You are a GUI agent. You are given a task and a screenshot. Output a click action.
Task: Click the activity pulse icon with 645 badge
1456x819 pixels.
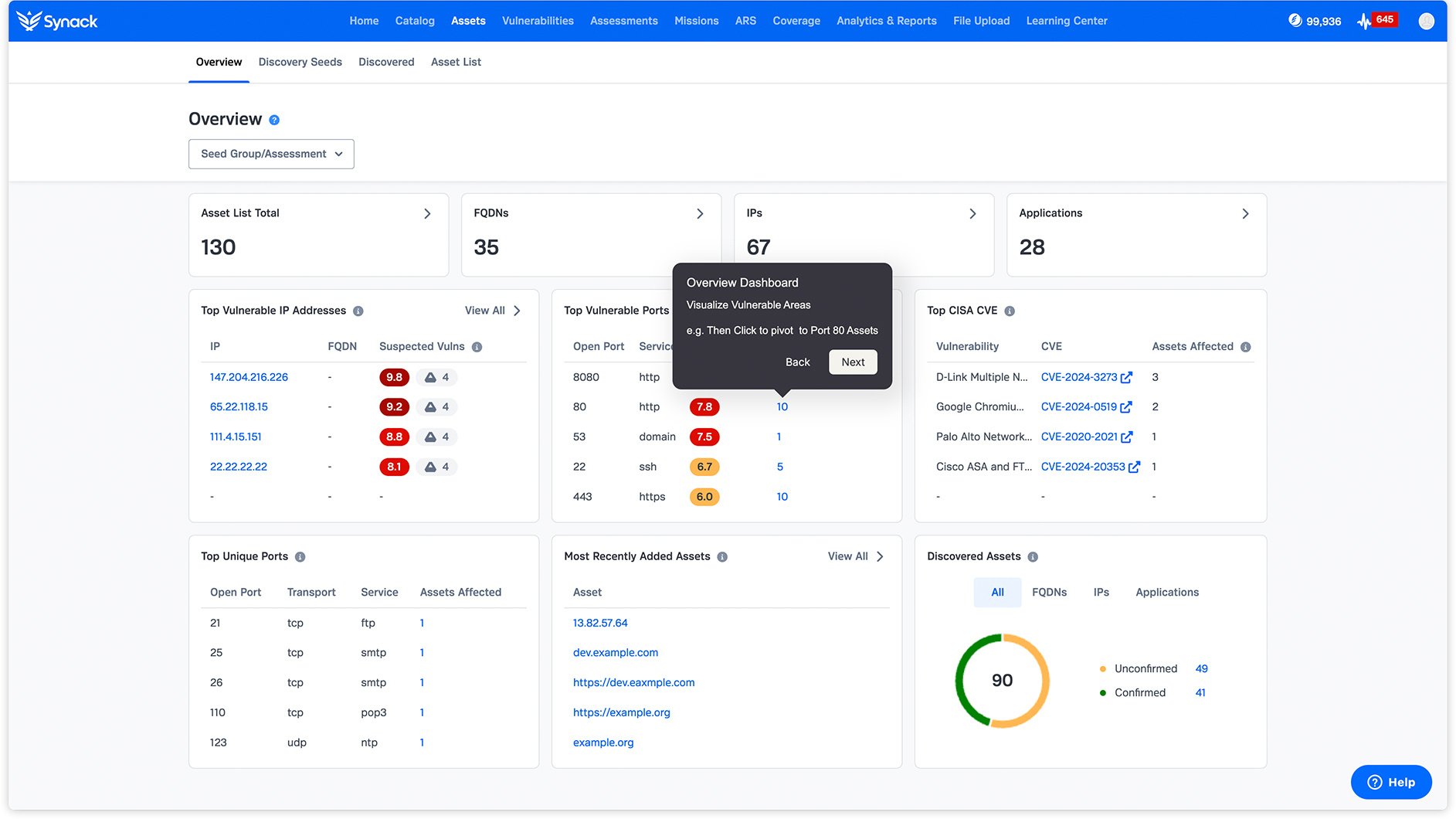[1365, 21]
